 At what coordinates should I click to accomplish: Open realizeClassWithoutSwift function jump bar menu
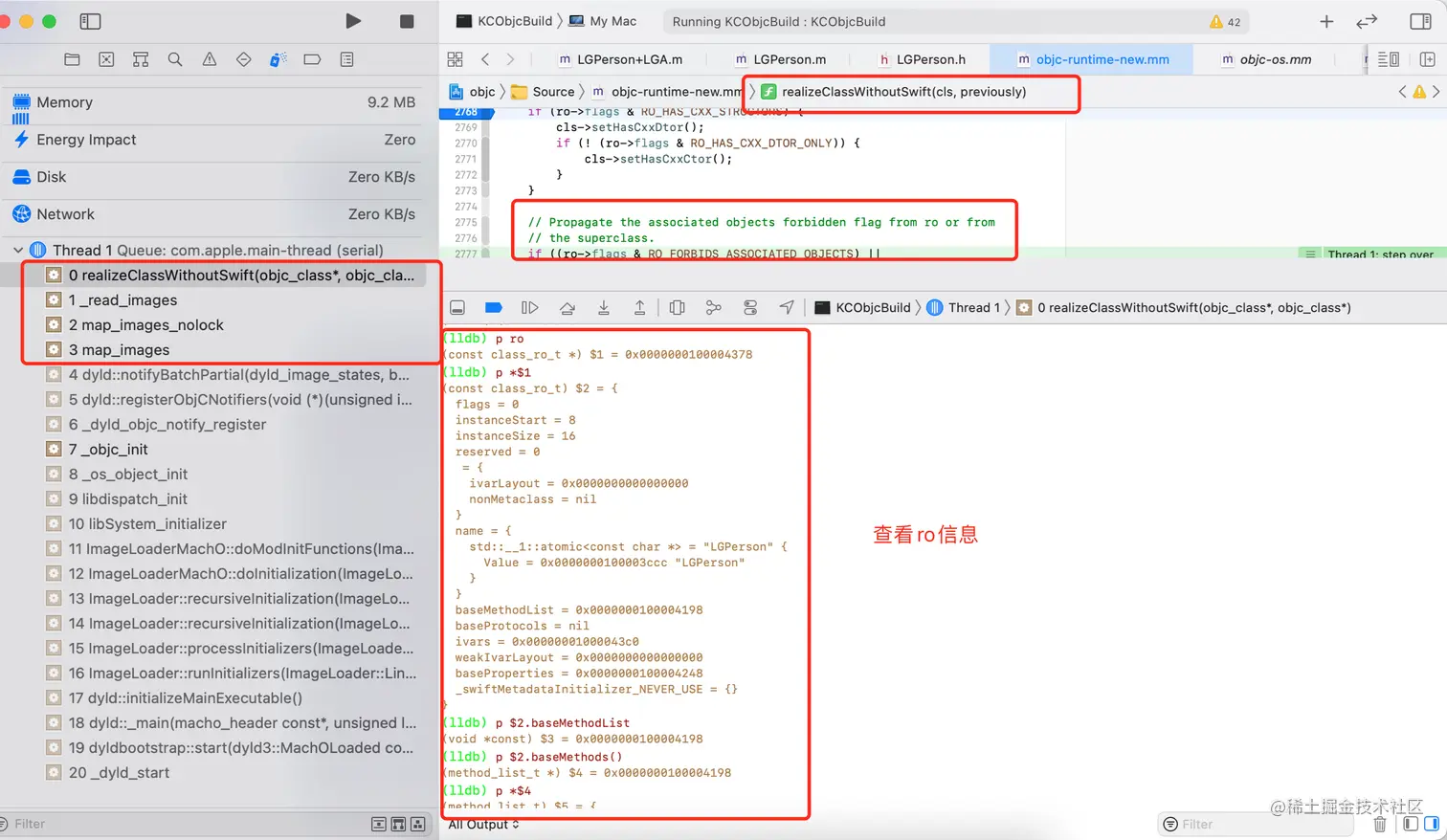(894, 92)
